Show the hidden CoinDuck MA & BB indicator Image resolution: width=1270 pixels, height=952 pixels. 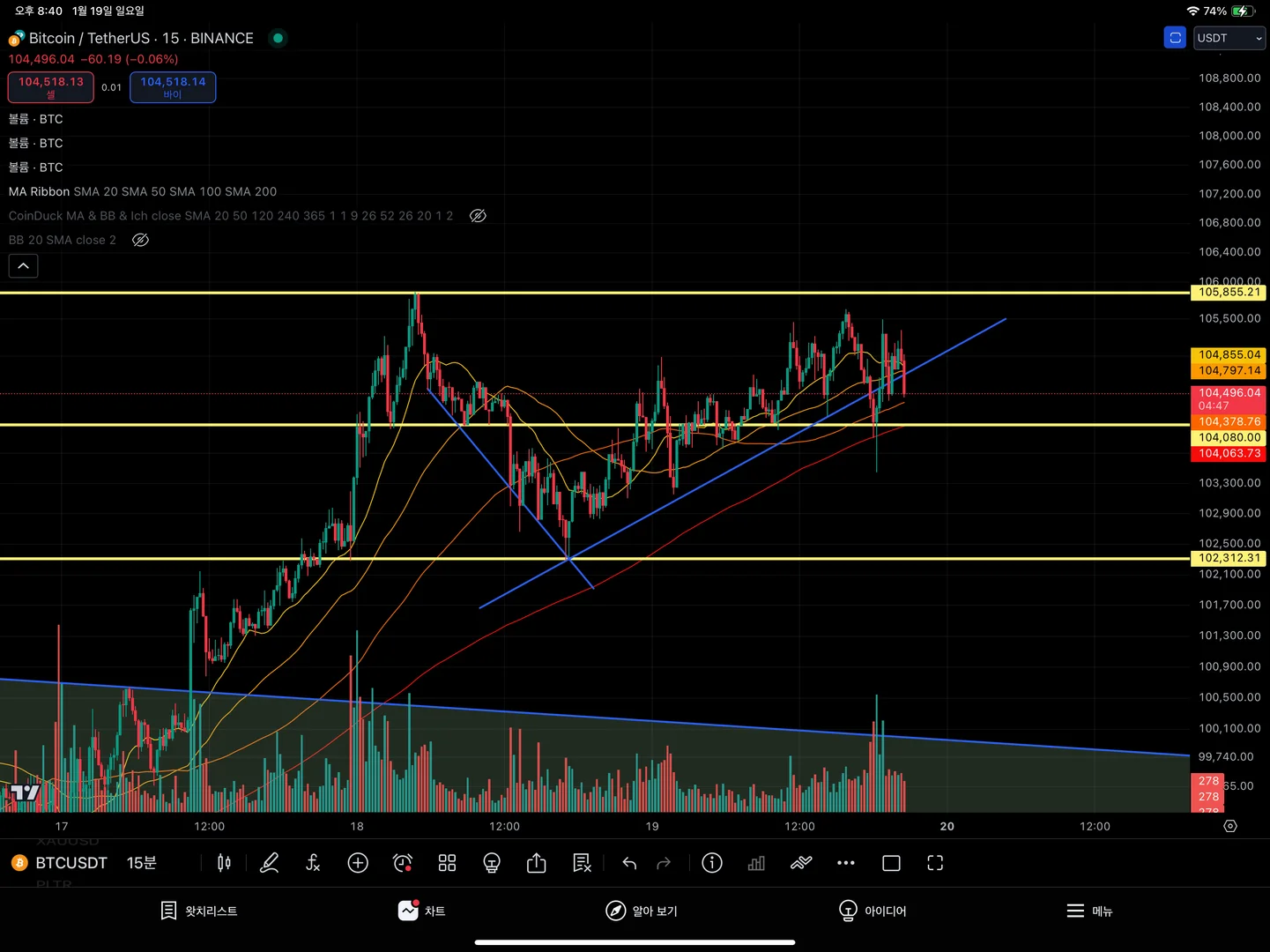pyautogui.click(x=478, y=216)
